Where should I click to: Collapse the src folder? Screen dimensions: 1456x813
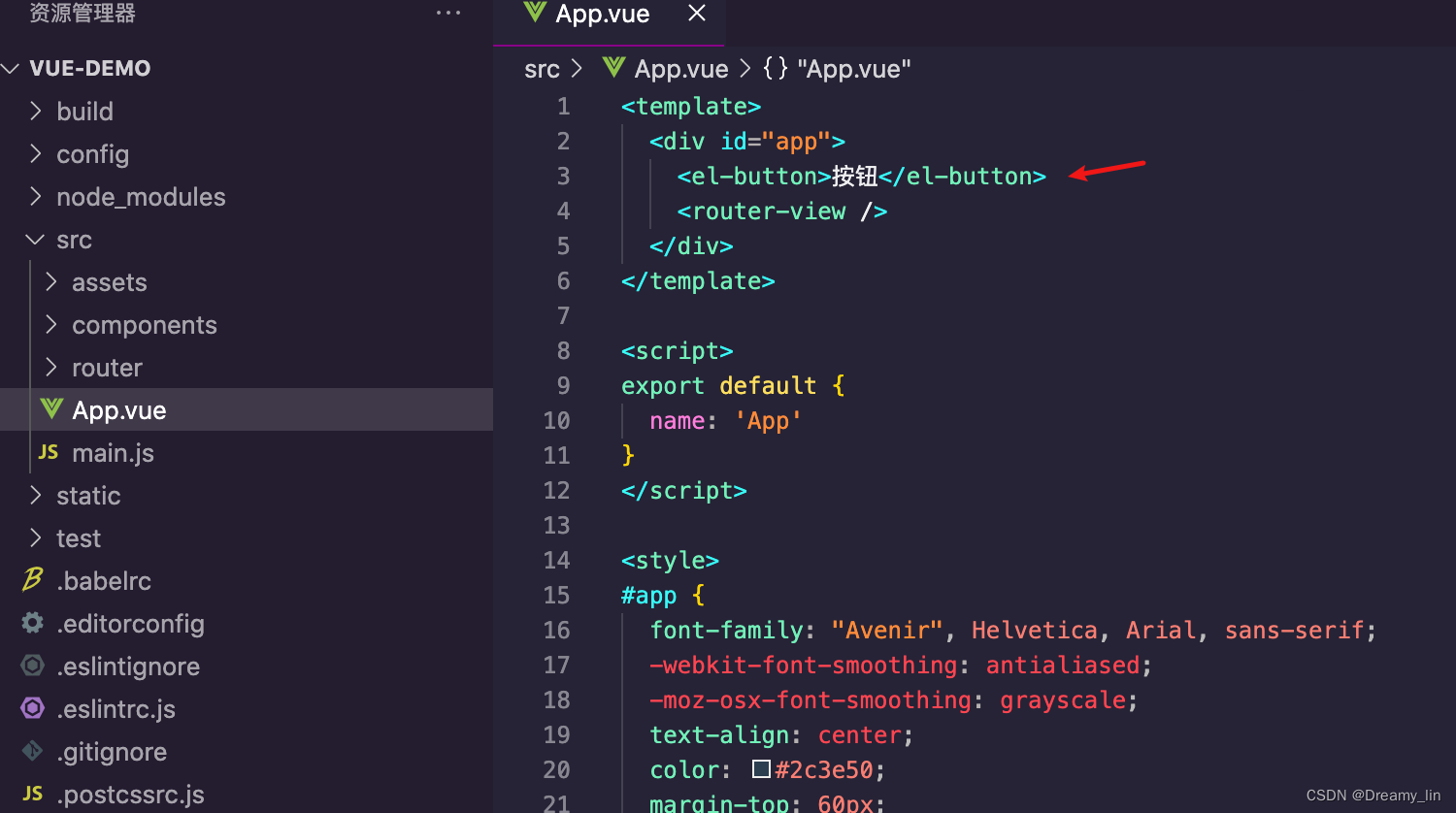(36, 239)
